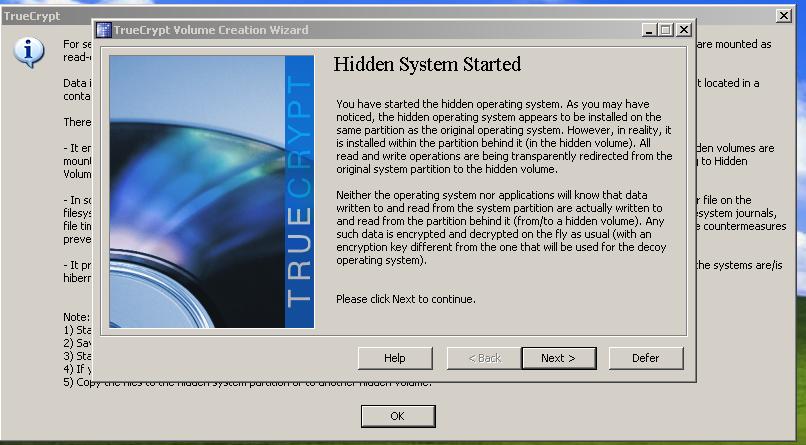Screen dimensions: 806x445
Task: Click the blue information icon in TrueCrypt dialog
Action: click(29, 52)
